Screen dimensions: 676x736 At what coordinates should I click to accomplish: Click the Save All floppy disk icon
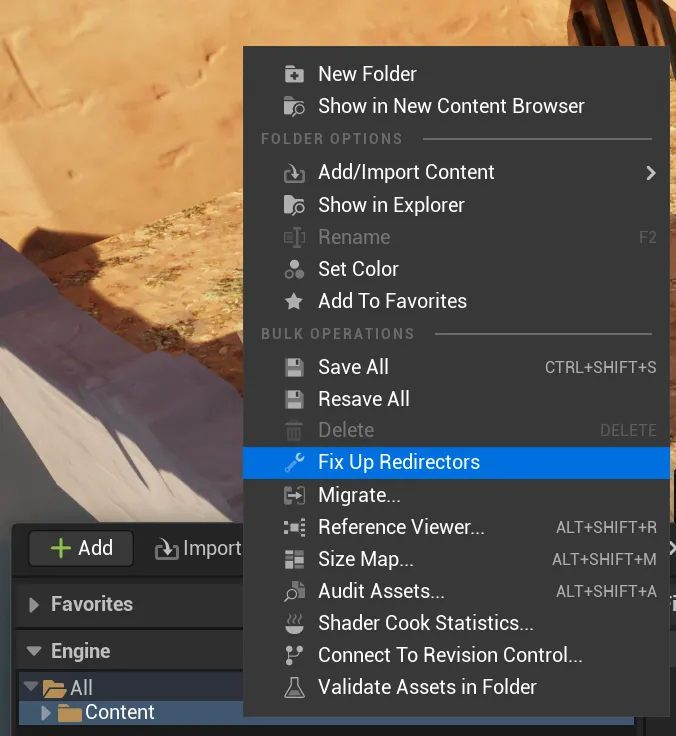pyautogui.click(x=294, y=368)
